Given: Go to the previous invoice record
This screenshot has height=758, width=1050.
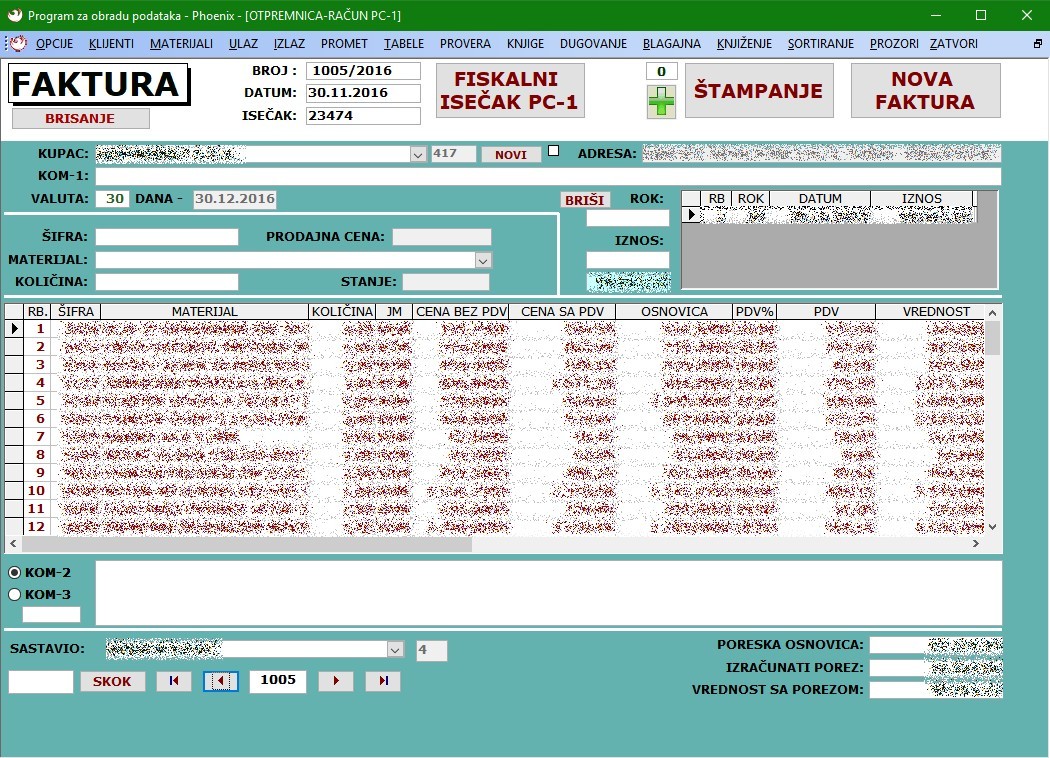Looking at the screenshot, I should pyautogui.click(x=221, y=681).
